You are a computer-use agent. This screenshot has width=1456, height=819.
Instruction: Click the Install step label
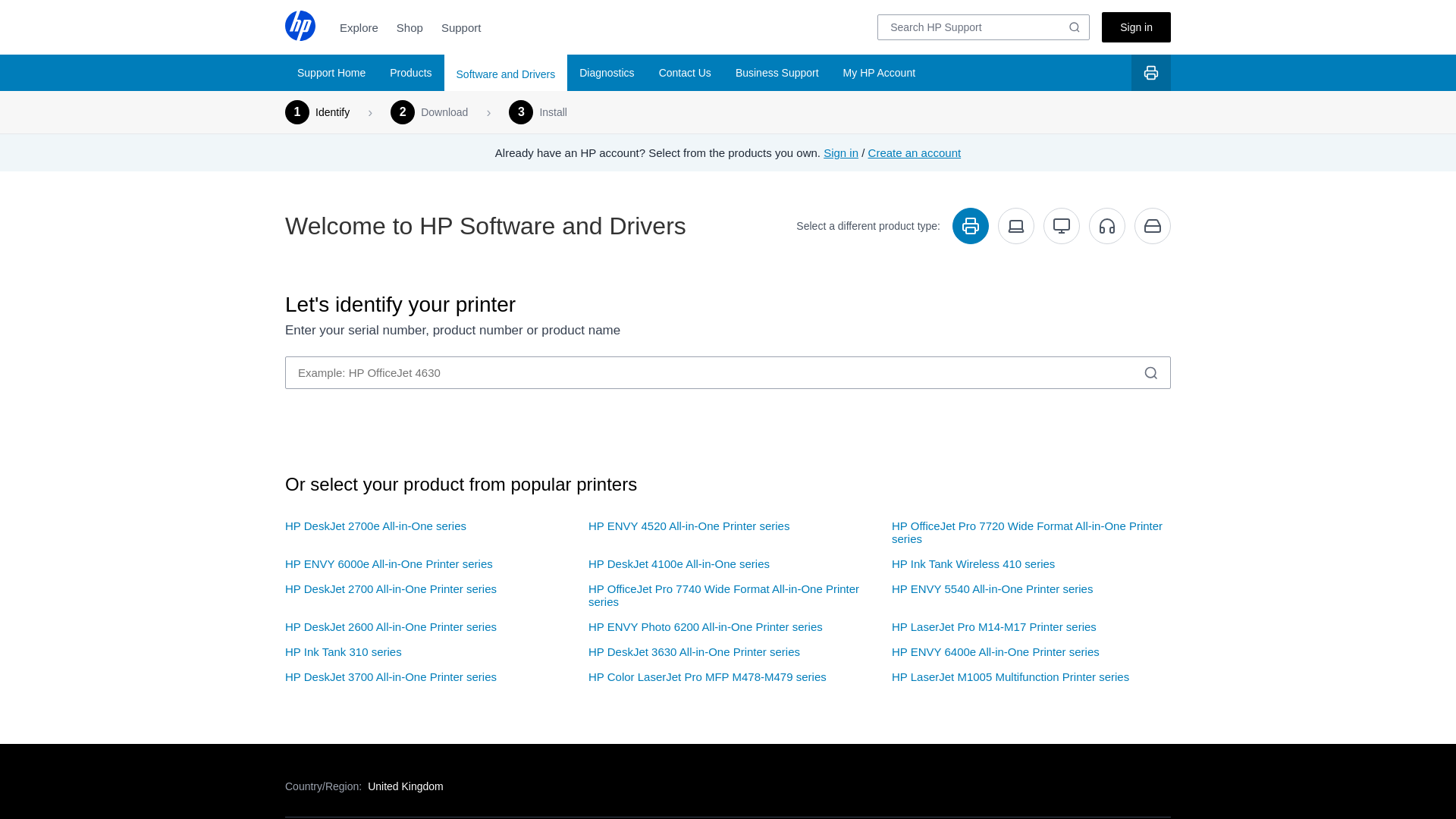click(x=554, y=112)
